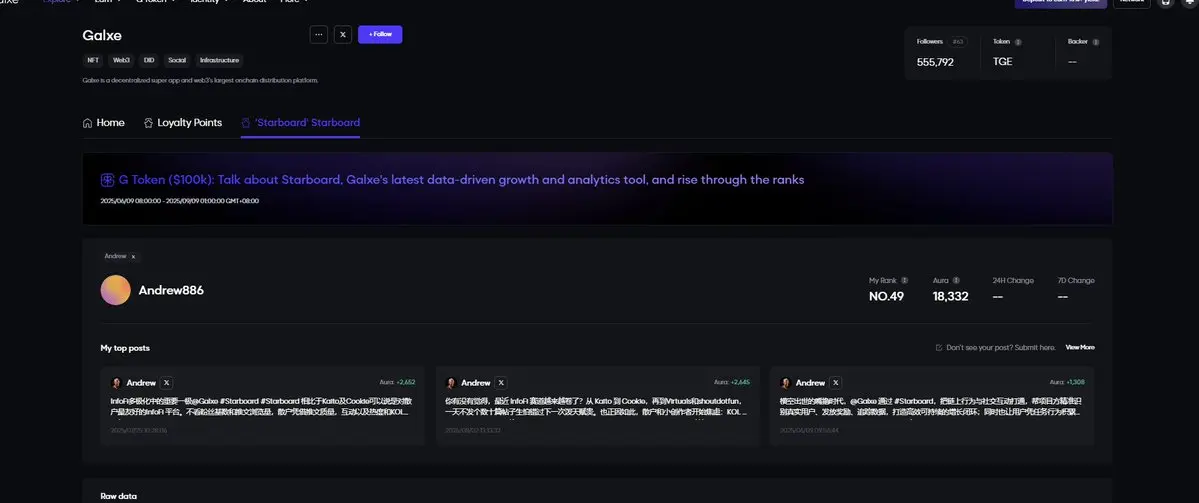The height and width of the screenshot is (503, 1199).
Task: Click the info icon next to Token
Action: 1018,42
